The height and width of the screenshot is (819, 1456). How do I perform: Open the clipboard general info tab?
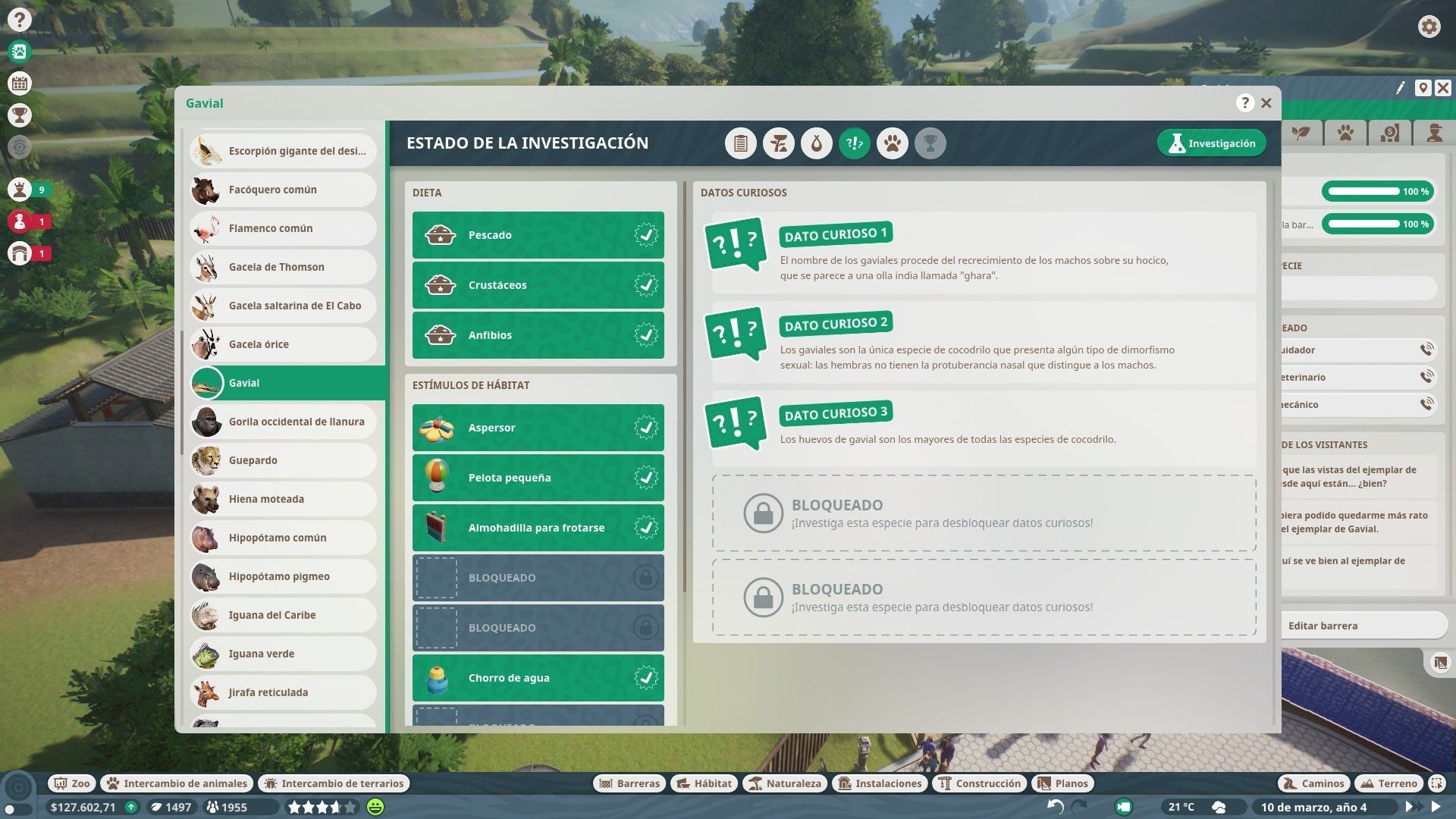click(740, 143)
